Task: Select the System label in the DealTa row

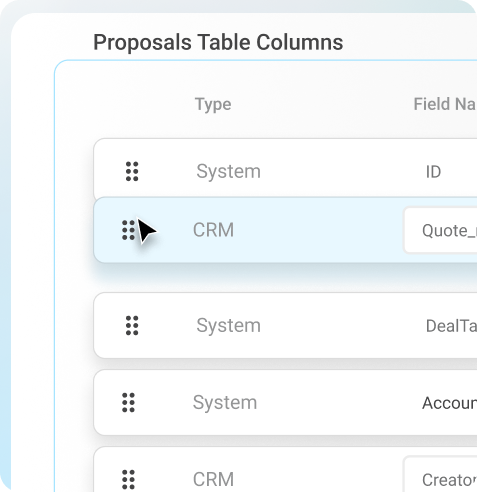Action: click(228, 326)
